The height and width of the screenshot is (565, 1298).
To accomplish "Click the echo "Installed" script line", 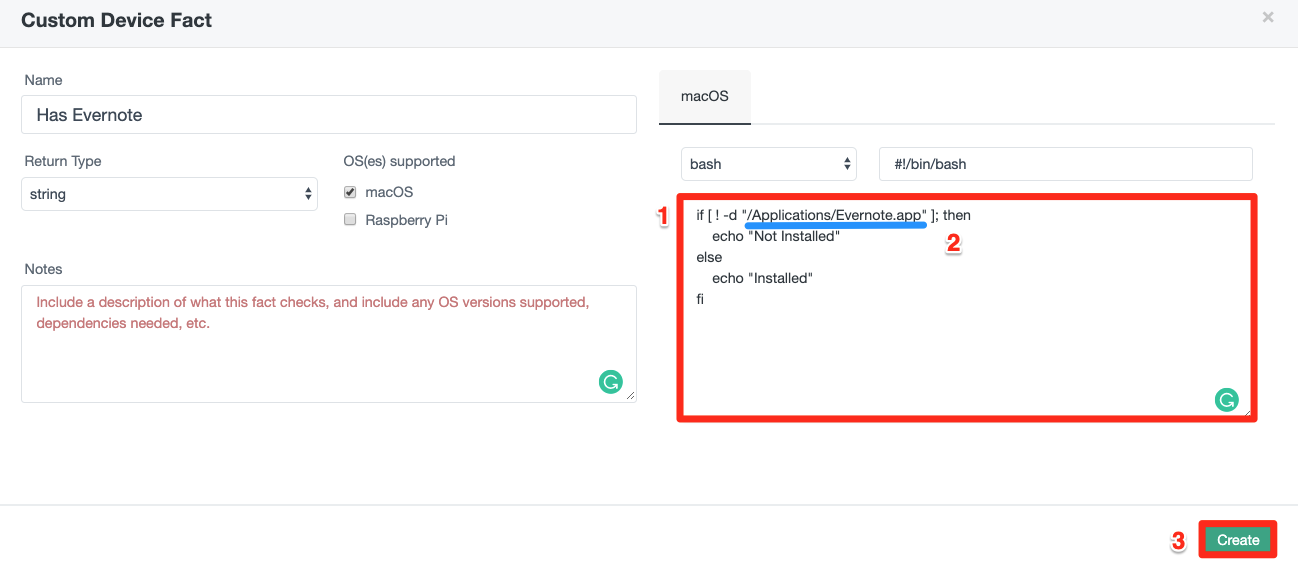I will [762, 278].
